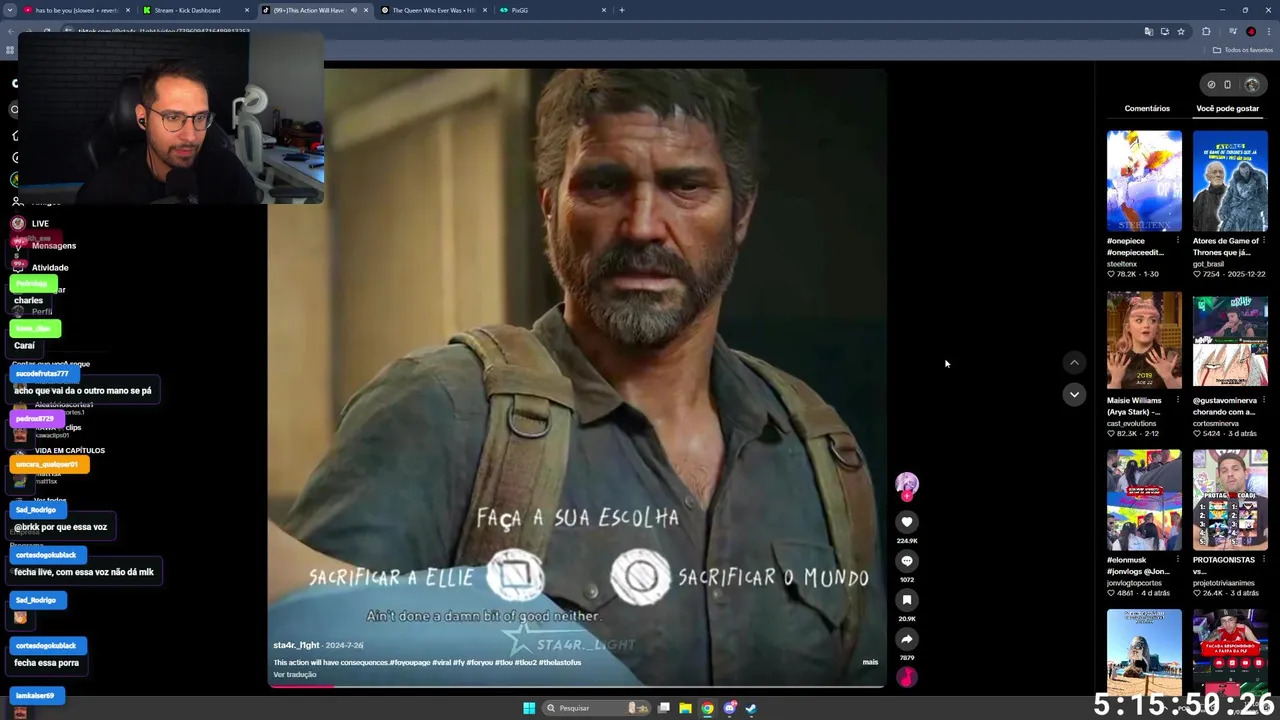Open the Chrome profile avatar
Viewport: 1280px width, 720px height.
coord(1250,31)
